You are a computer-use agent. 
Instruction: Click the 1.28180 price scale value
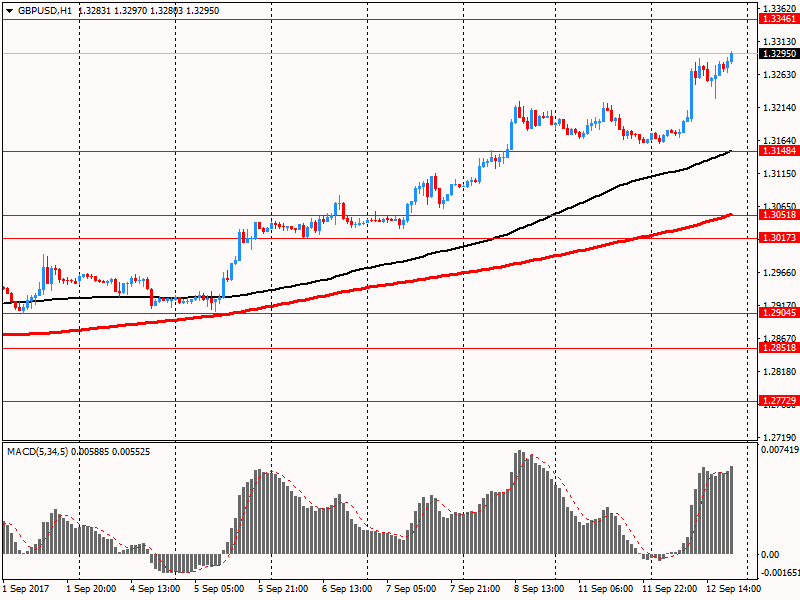[779, 372]
